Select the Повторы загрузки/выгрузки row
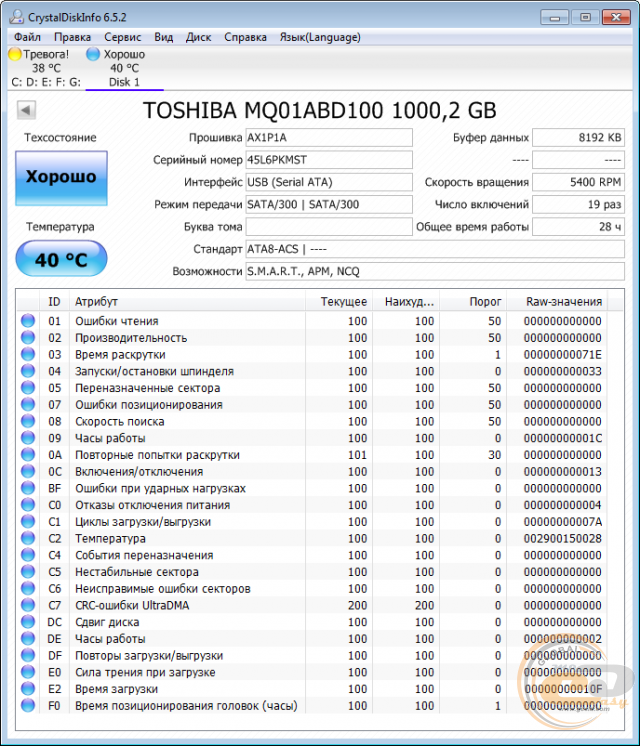Image resolution: width=640 pixels, height=746 pixels. click(313, 655)
